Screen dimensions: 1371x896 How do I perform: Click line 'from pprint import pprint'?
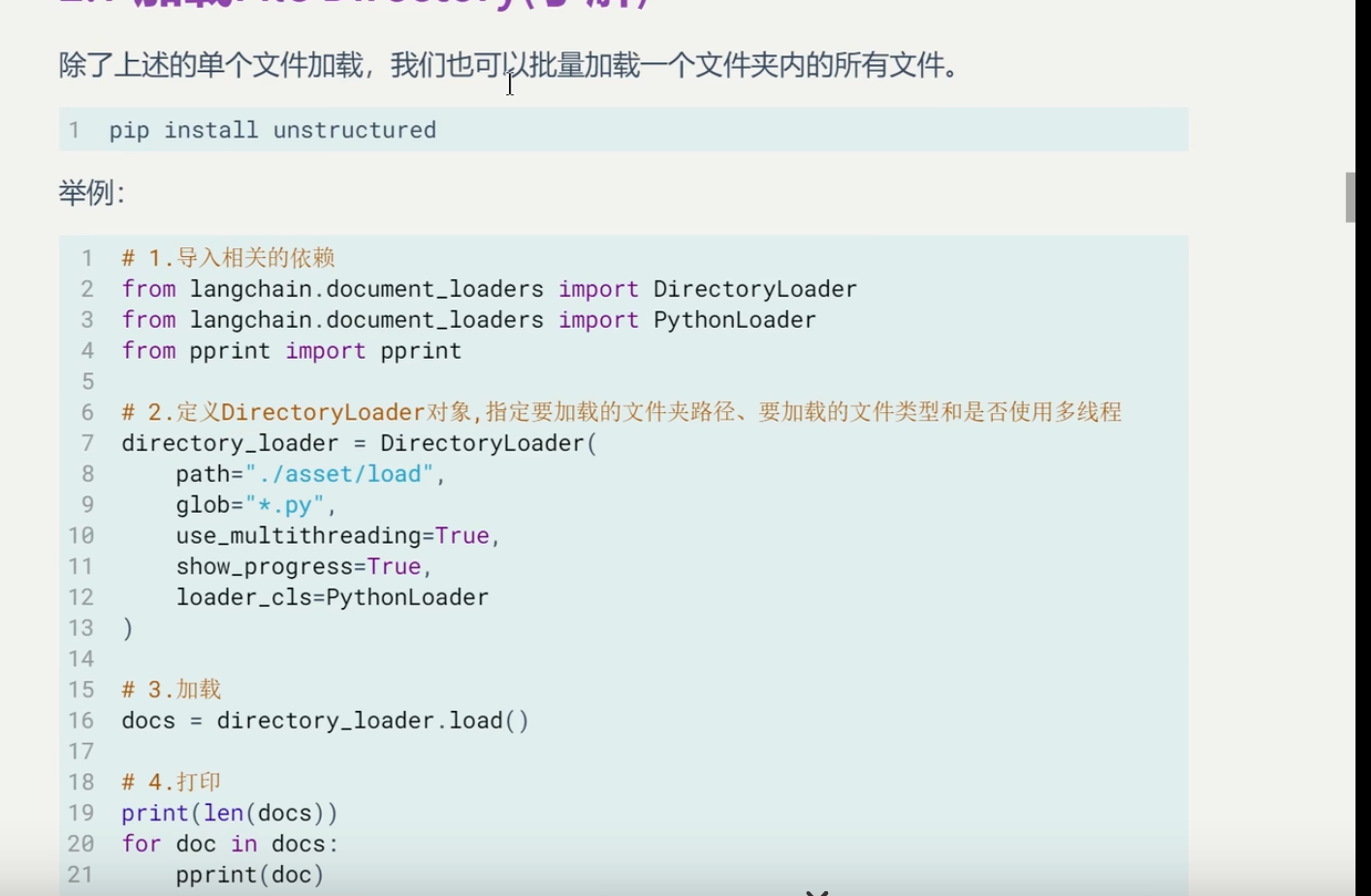[291, 351]
